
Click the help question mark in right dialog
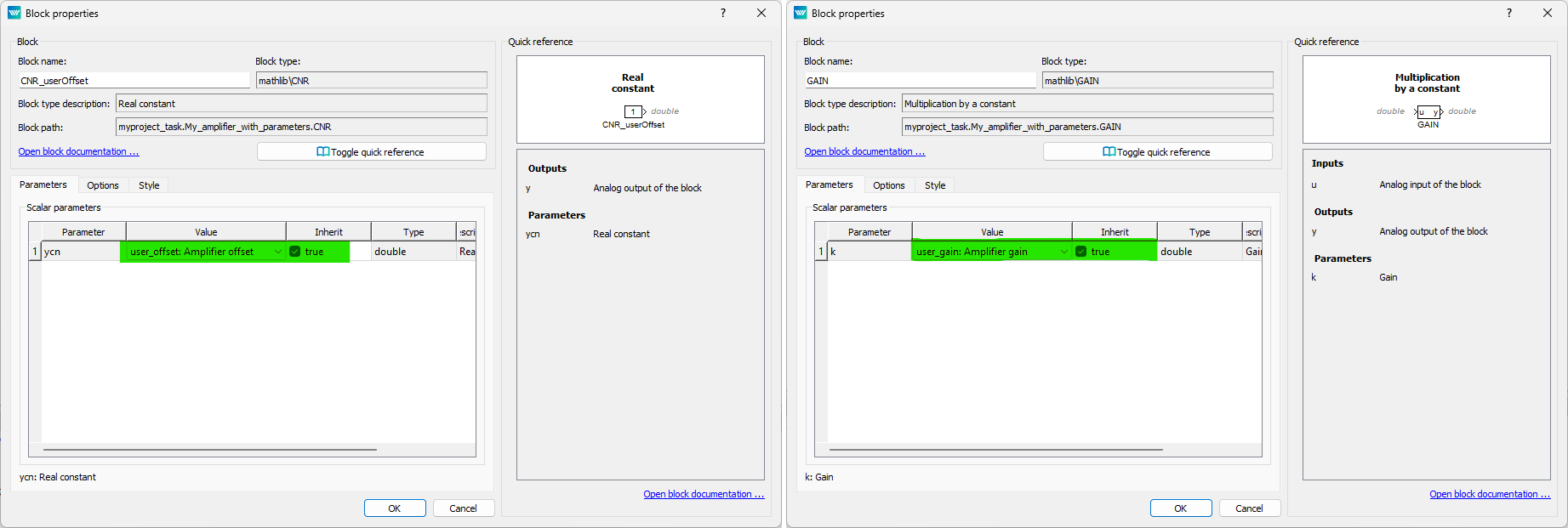1509,13
